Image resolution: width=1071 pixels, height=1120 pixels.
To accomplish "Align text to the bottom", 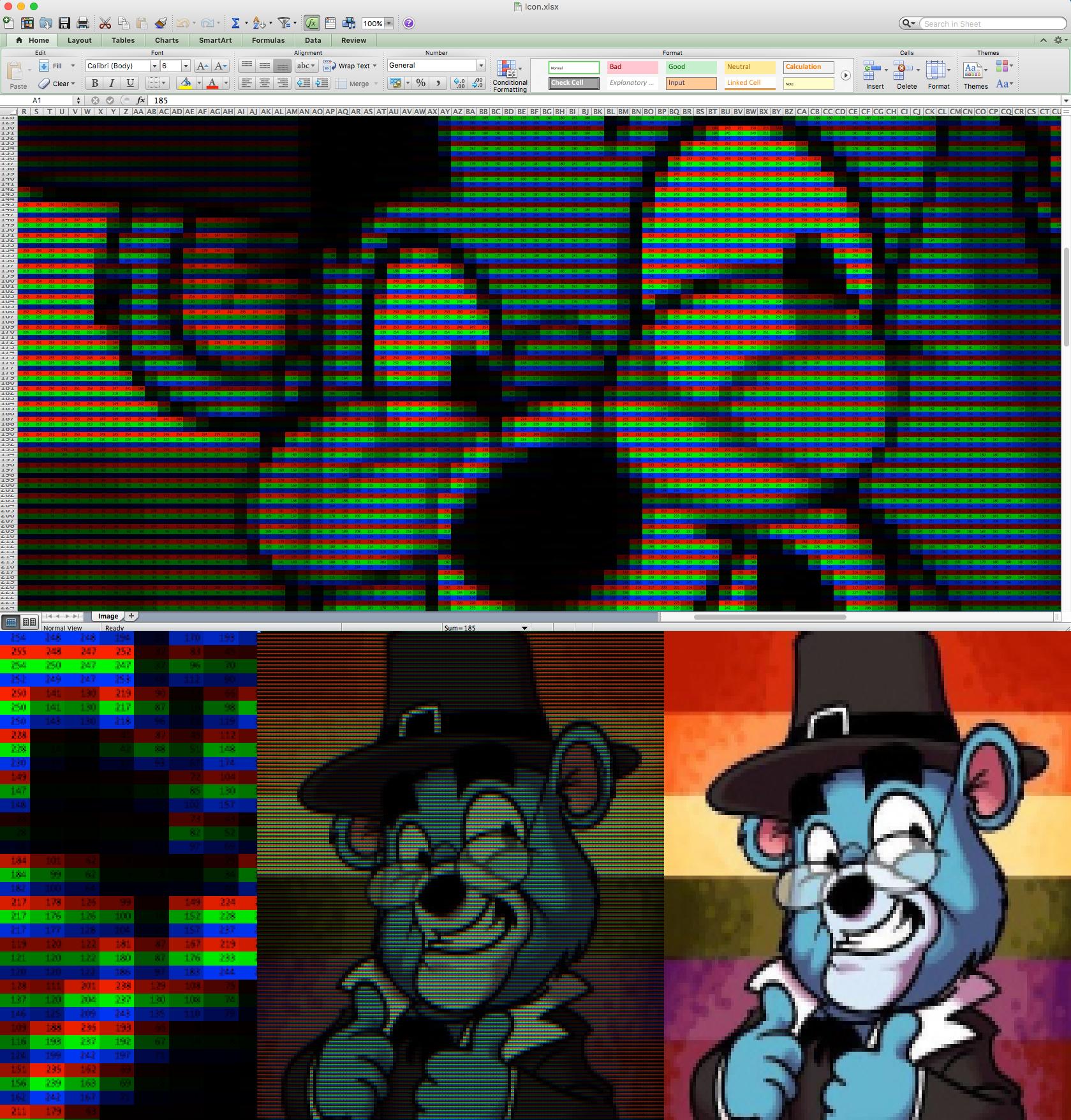I will click(x=282, y=66).
